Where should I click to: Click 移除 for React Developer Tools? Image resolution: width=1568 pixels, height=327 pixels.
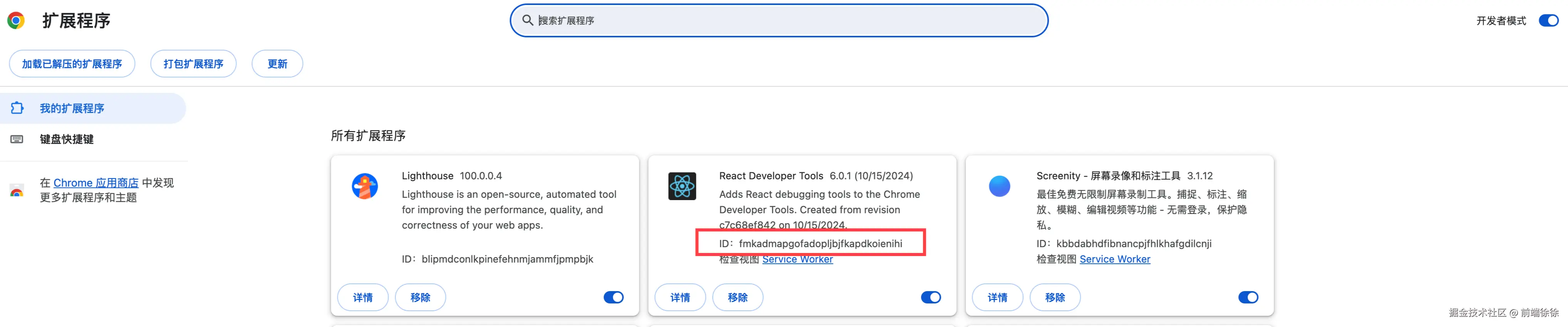738,297
